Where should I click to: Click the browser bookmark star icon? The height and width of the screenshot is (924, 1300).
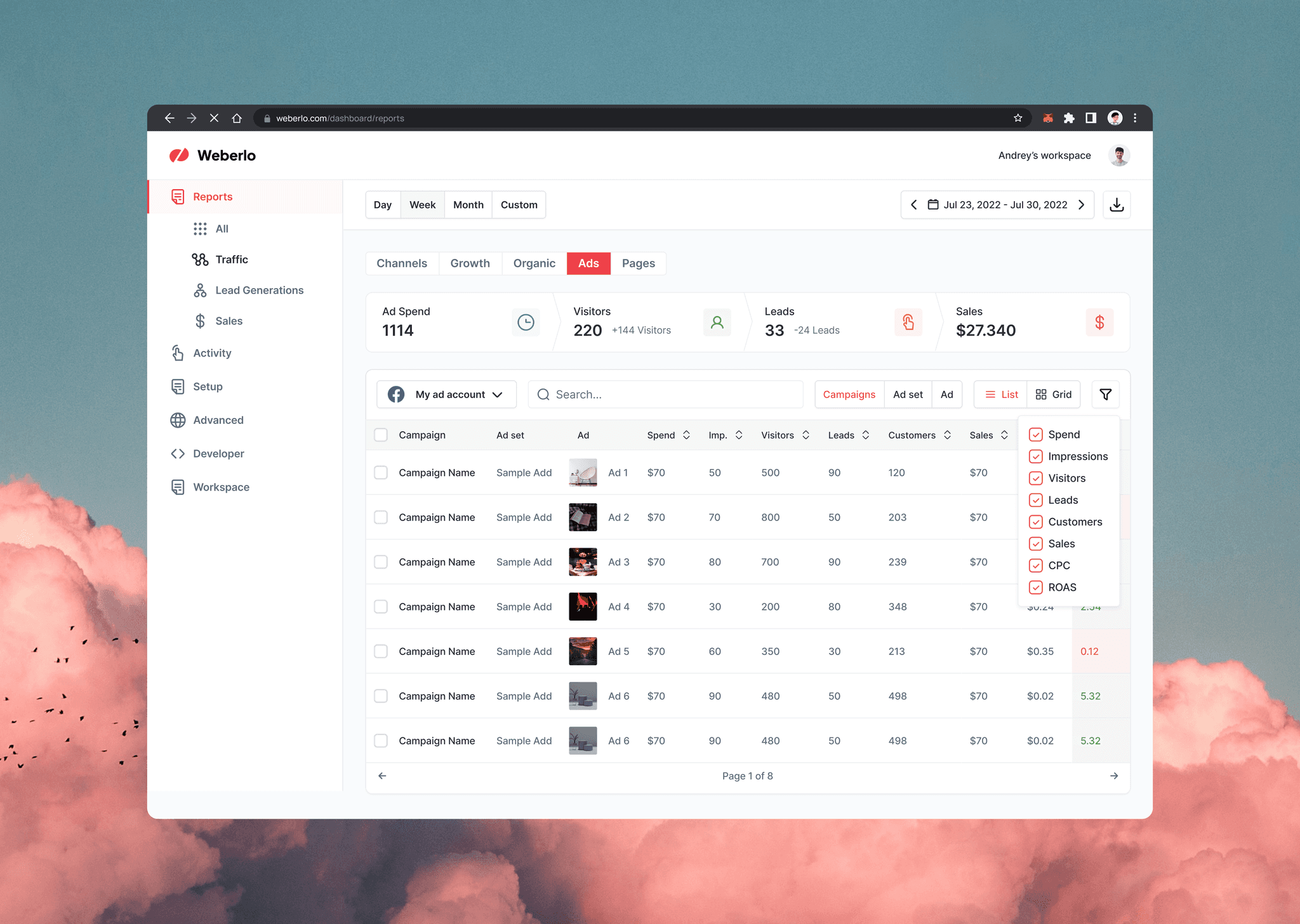[1018, 118]
